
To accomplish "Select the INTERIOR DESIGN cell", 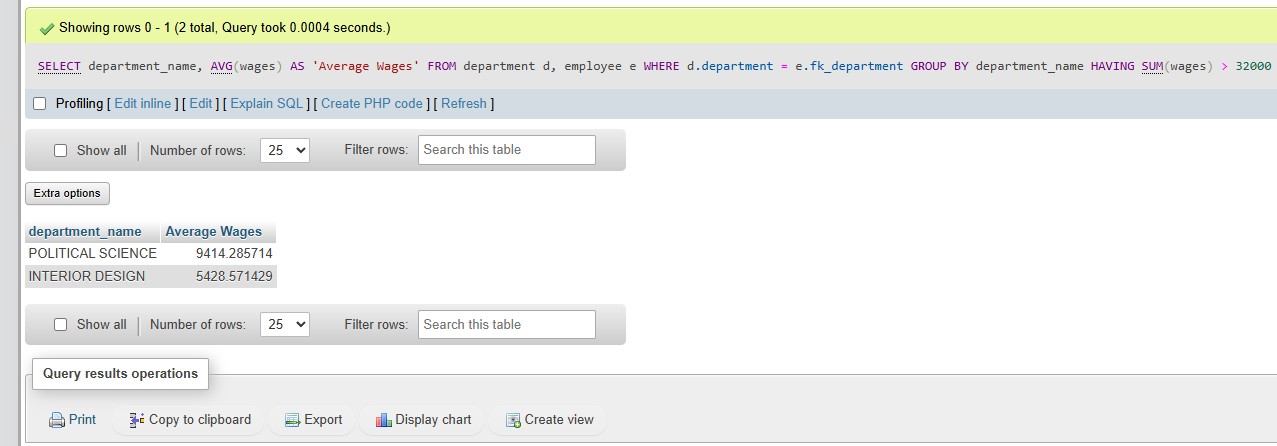I will pos(93,277).
